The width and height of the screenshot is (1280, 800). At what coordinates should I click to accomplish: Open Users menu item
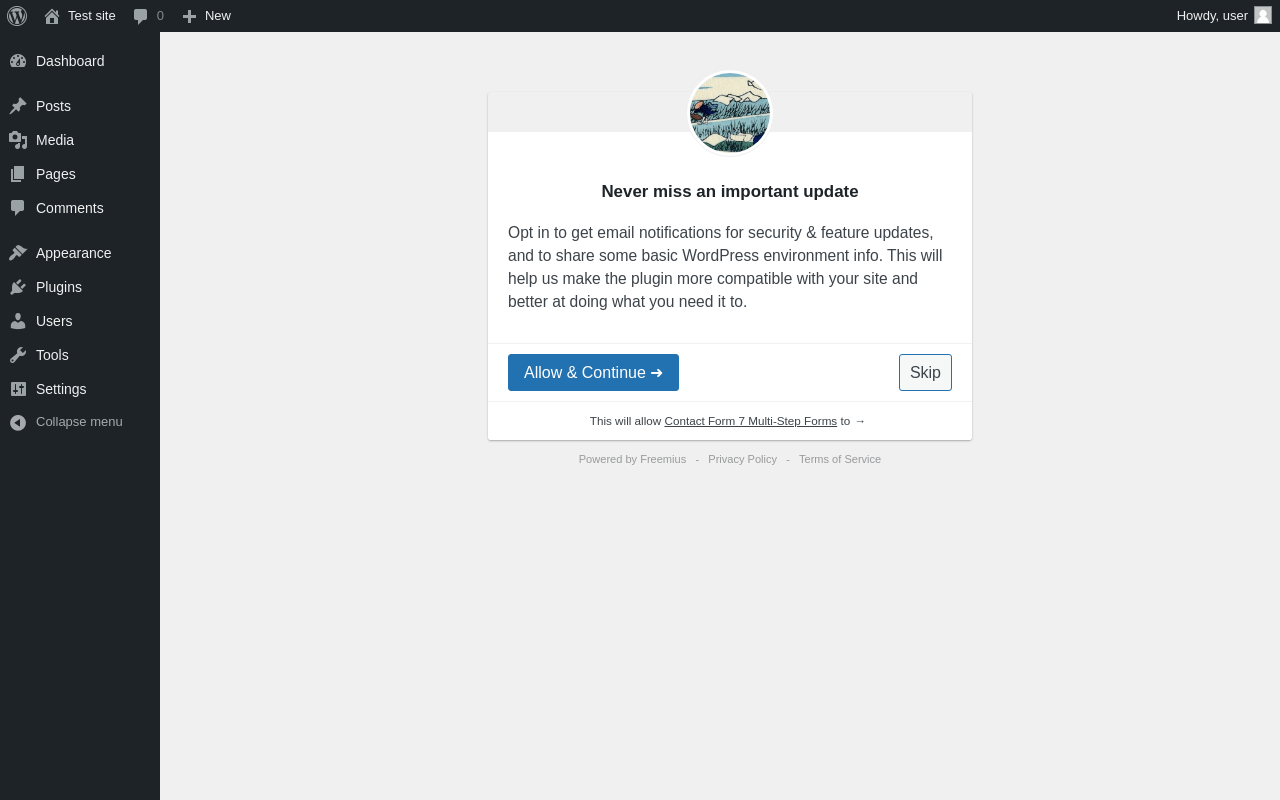coord(80,321)
